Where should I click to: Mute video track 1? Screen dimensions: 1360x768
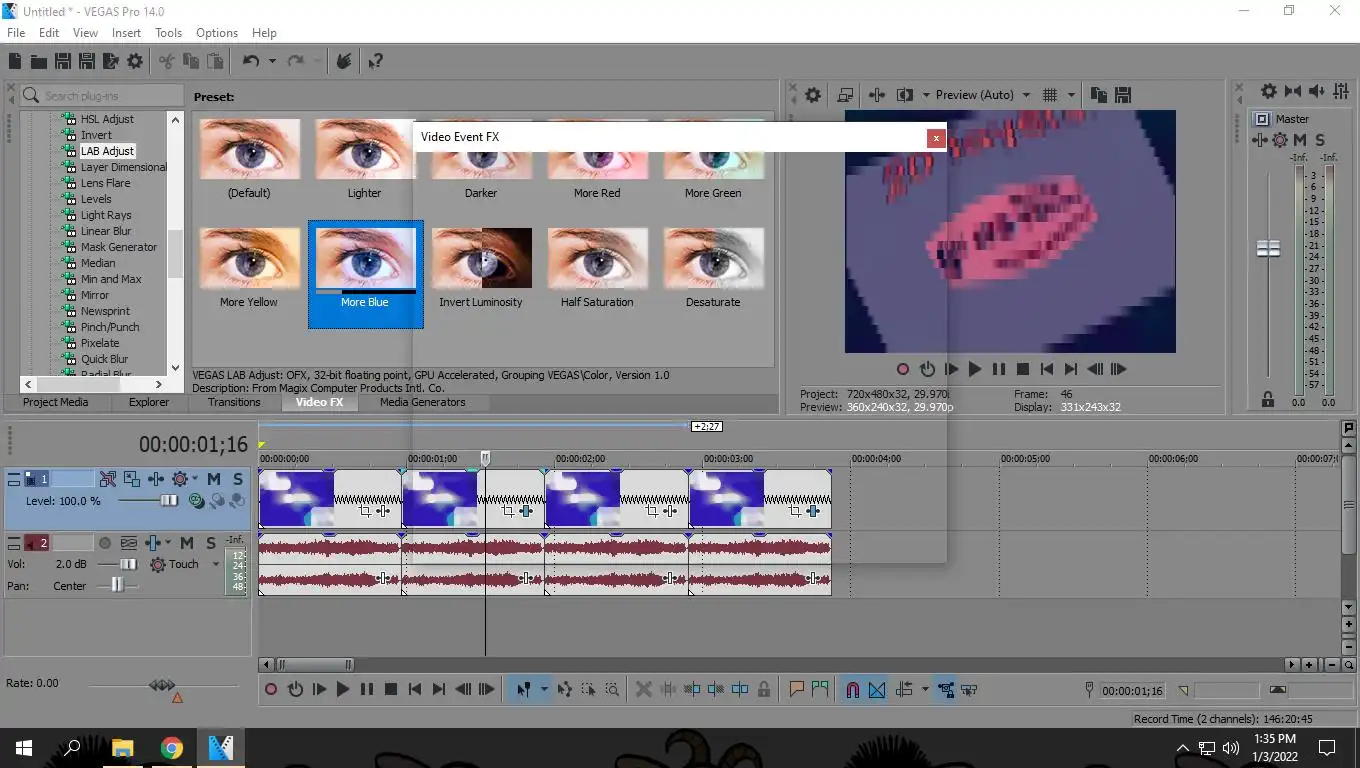pyautogui.click(x=214, y=480)
